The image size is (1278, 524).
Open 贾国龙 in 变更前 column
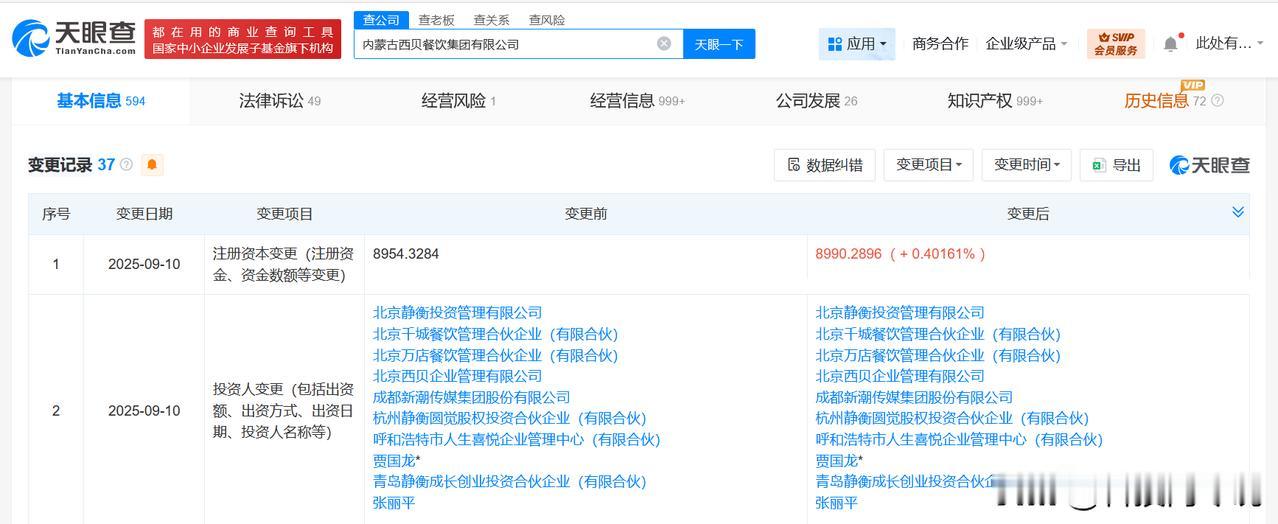click(394, 461)
